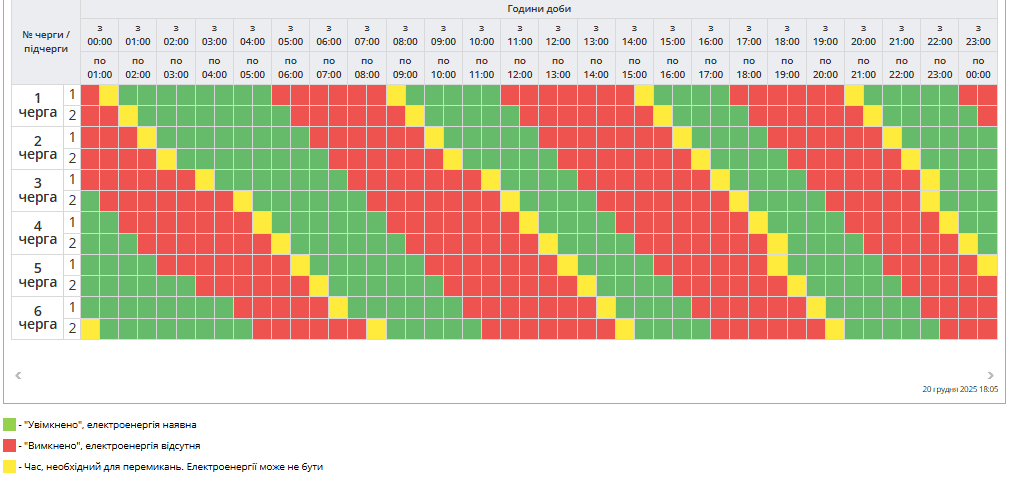
Task: Click first yellow cell in 6 черга subqueue 2
Action: [90, 328]
